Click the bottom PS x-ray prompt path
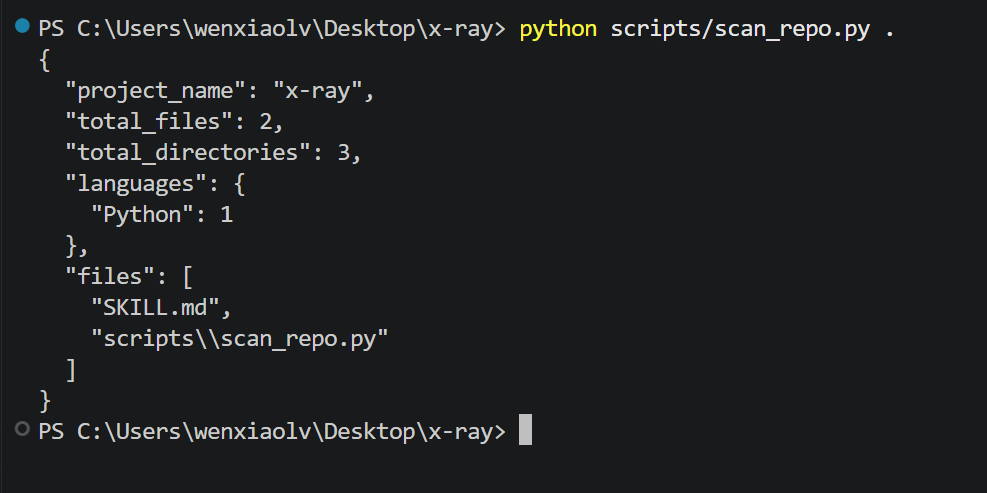This screenshot has width=987, height=493. (x=273, y=432)
